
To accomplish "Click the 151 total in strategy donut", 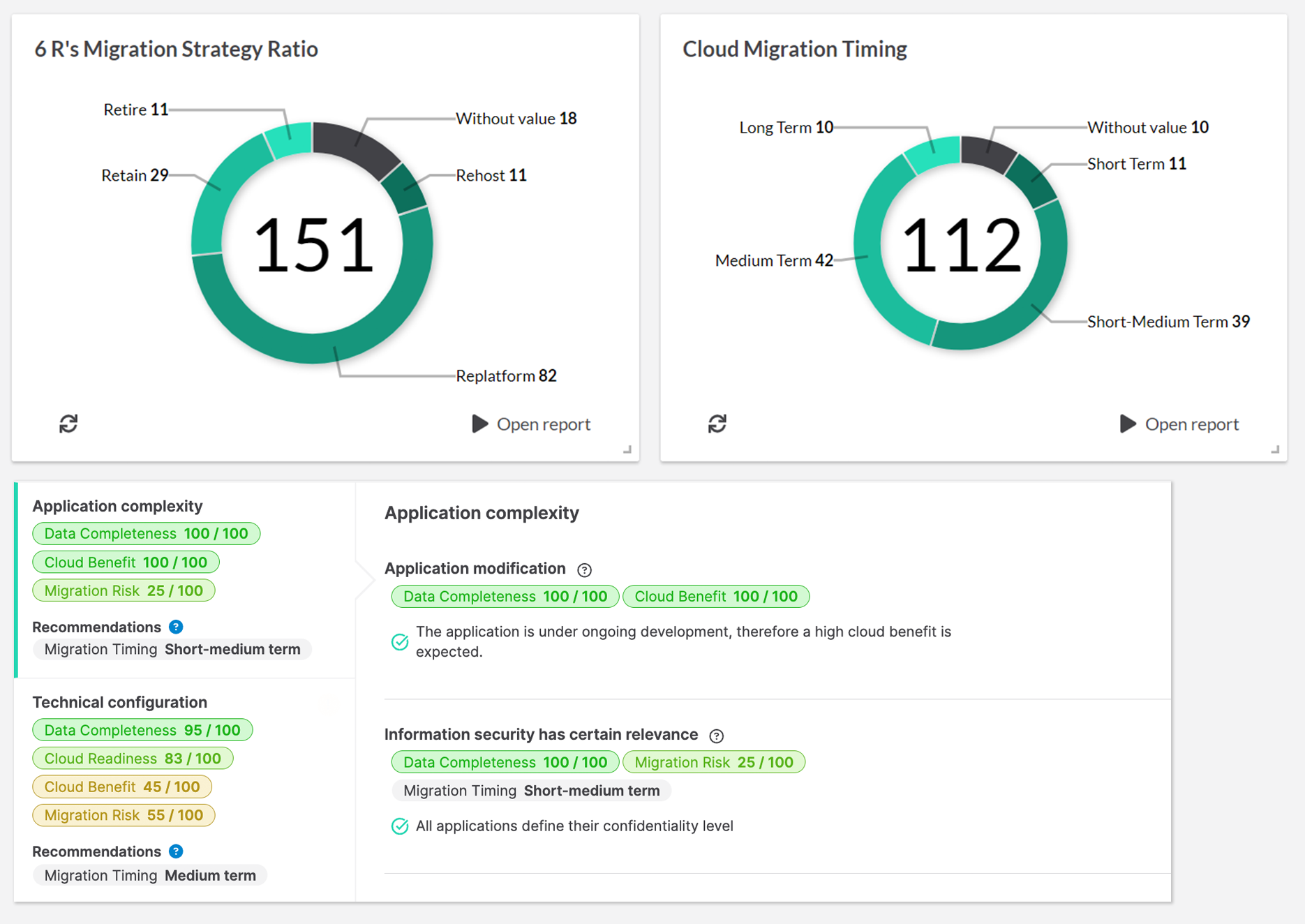I will coord(313,244).
